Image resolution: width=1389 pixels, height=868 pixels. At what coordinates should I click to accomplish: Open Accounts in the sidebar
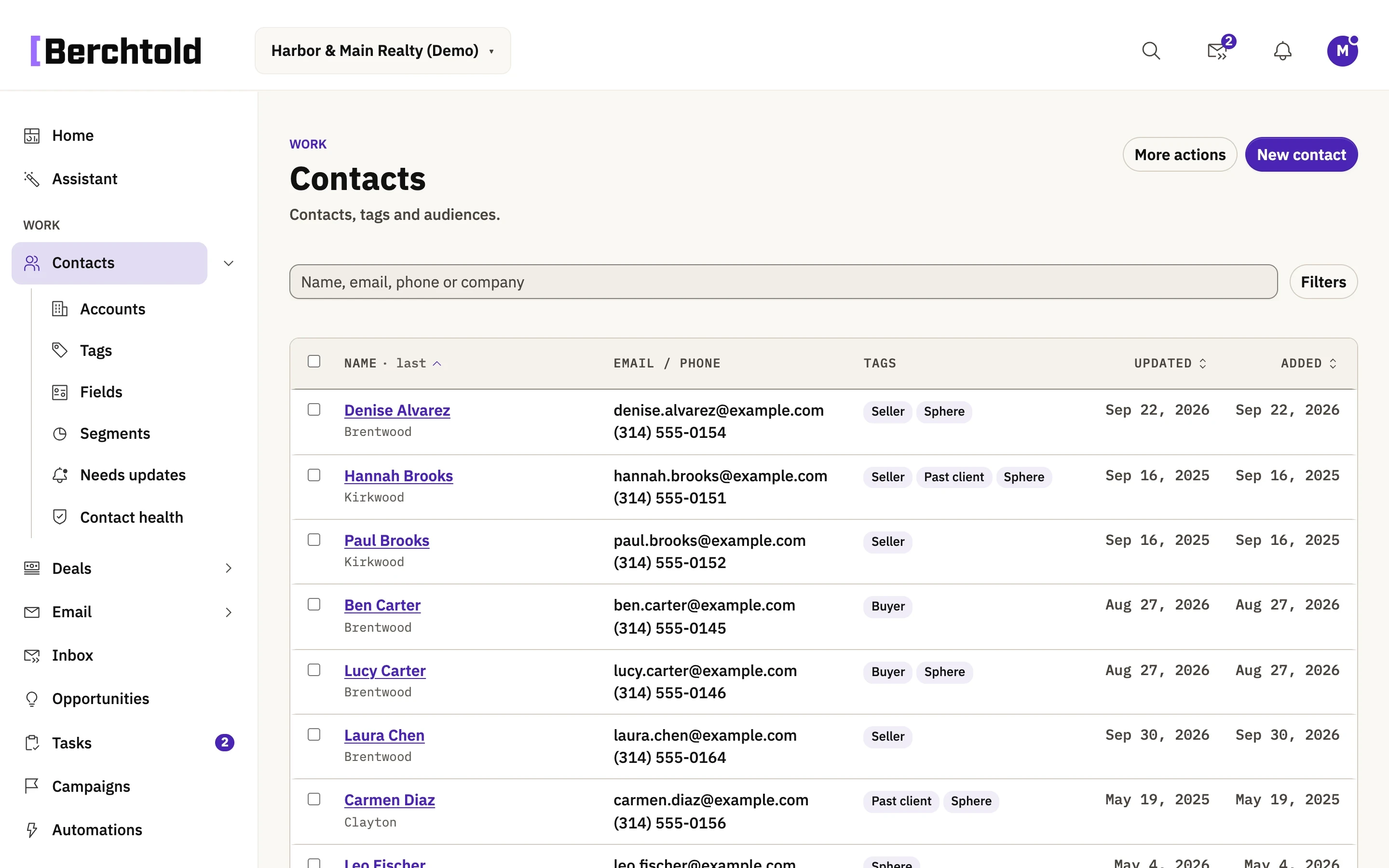pyautogui.click(x=112, y=309)
